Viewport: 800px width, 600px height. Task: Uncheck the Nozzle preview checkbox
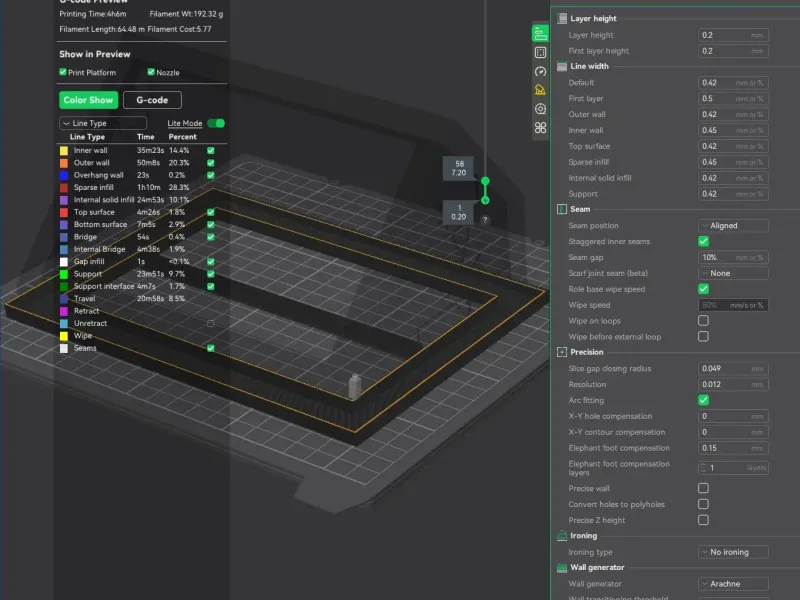[151, 72]
